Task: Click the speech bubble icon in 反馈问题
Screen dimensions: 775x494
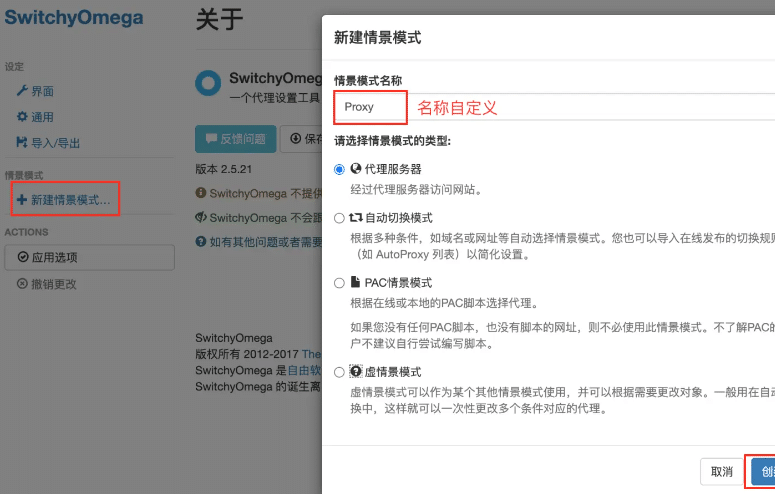Action: click(211, 138)
